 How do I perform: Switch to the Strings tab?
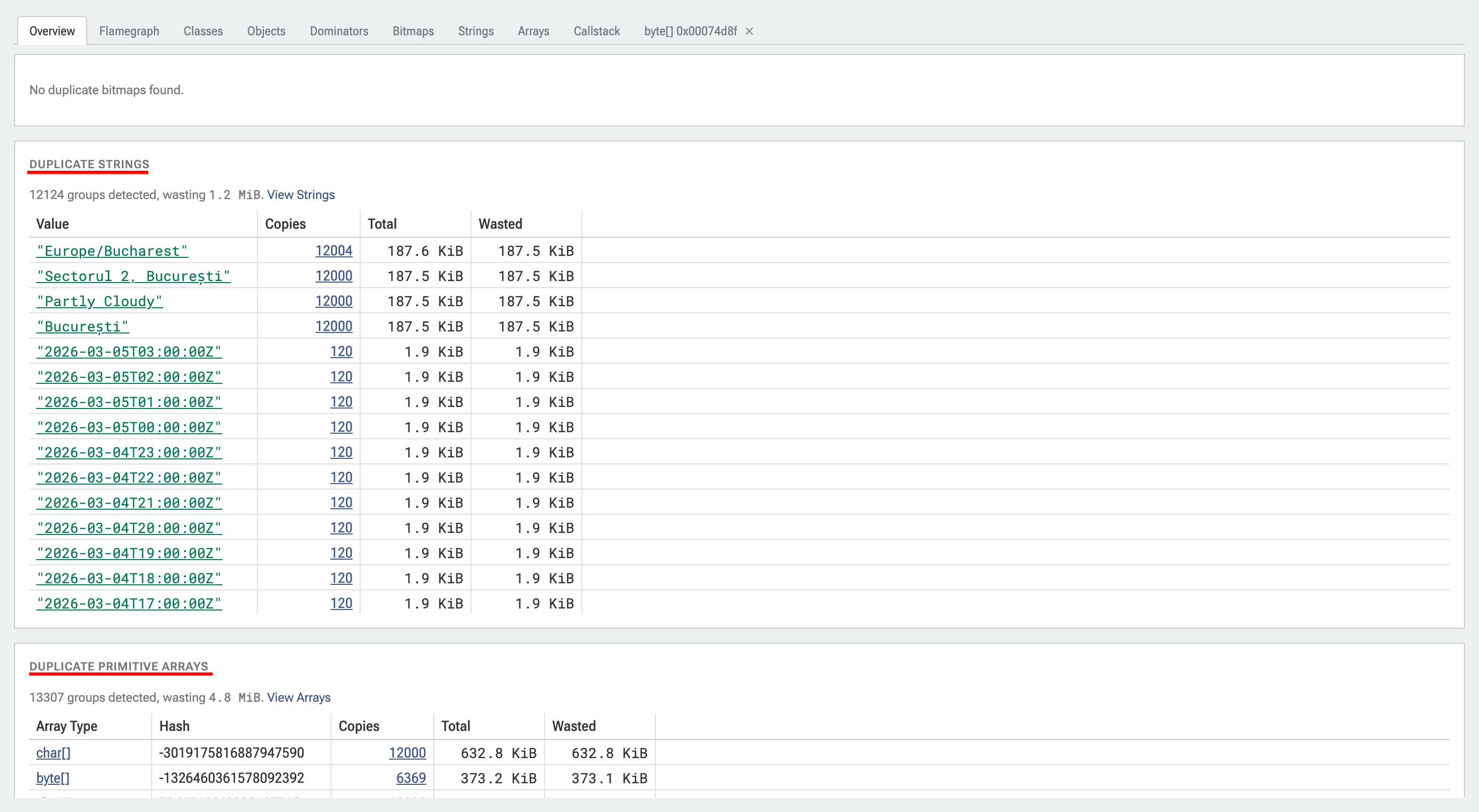(x=476, y=31)
